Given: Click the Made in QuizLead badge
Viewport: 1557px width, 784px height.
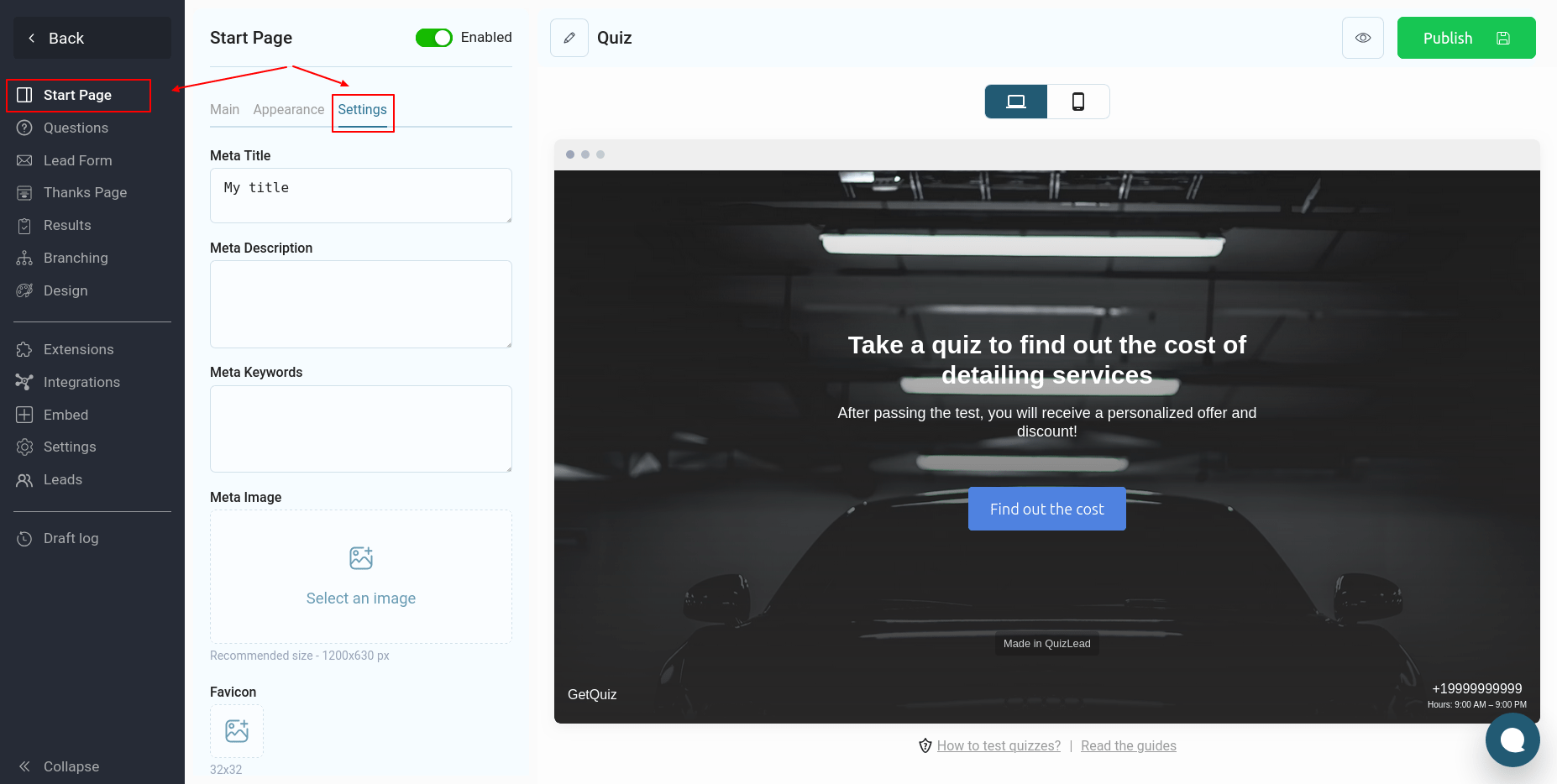Looking at the screenshot, I should (1047, 644).
